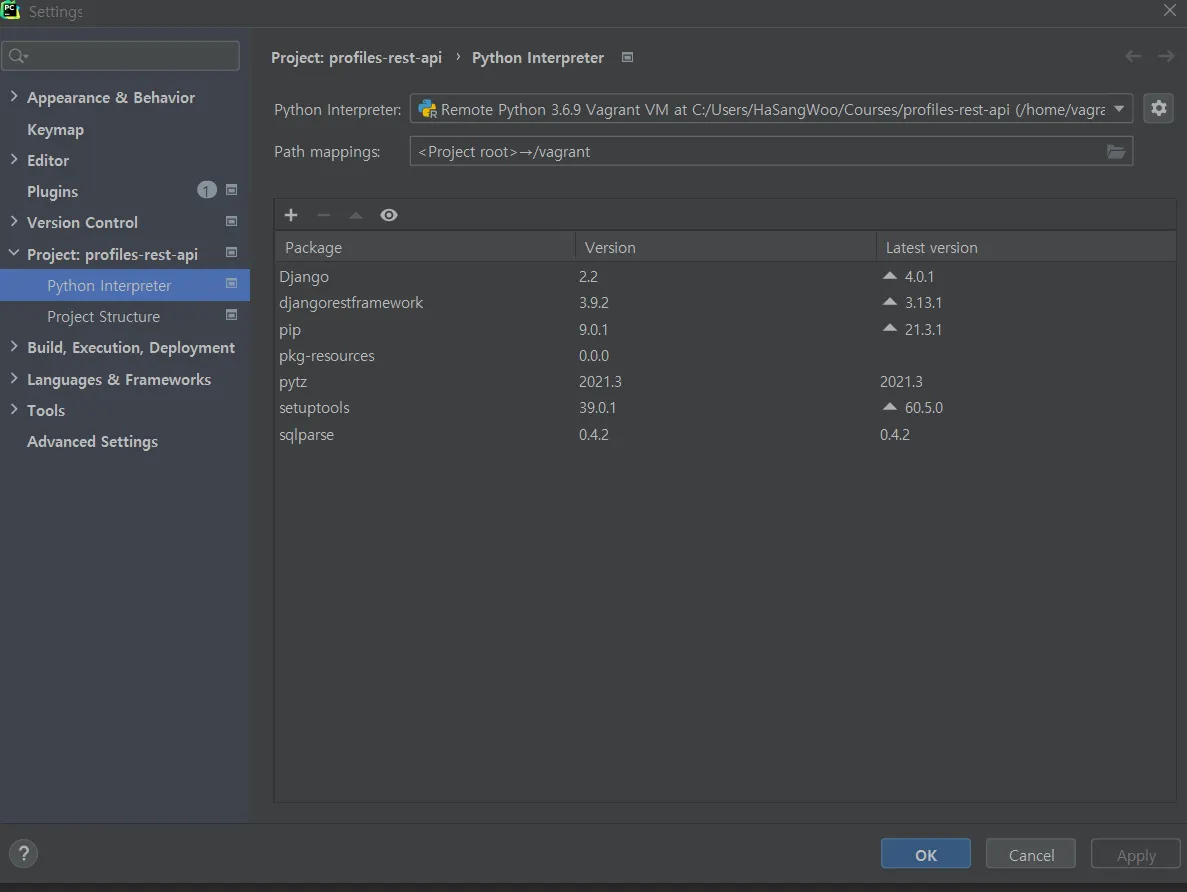Screen dimensions: 1187x892
Task: Click the 'Project: profiles-rest-api' breadcrumb
Action: (356, 58)
